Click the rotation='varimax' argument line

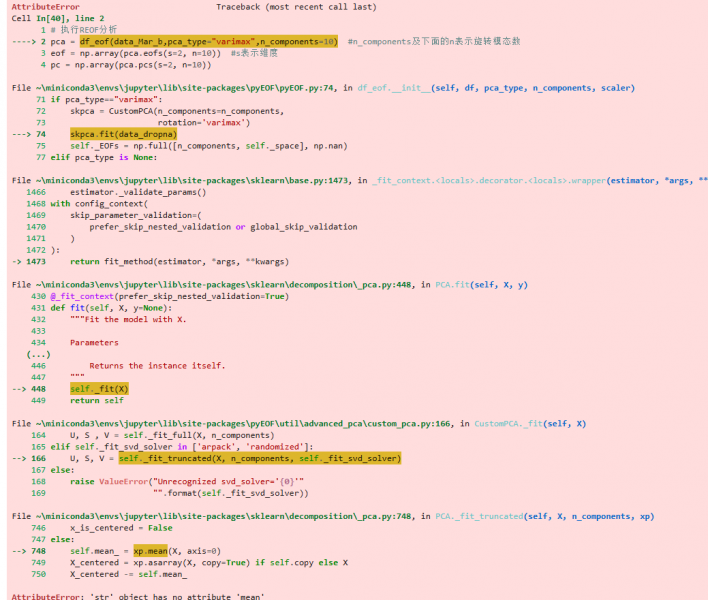206,122
